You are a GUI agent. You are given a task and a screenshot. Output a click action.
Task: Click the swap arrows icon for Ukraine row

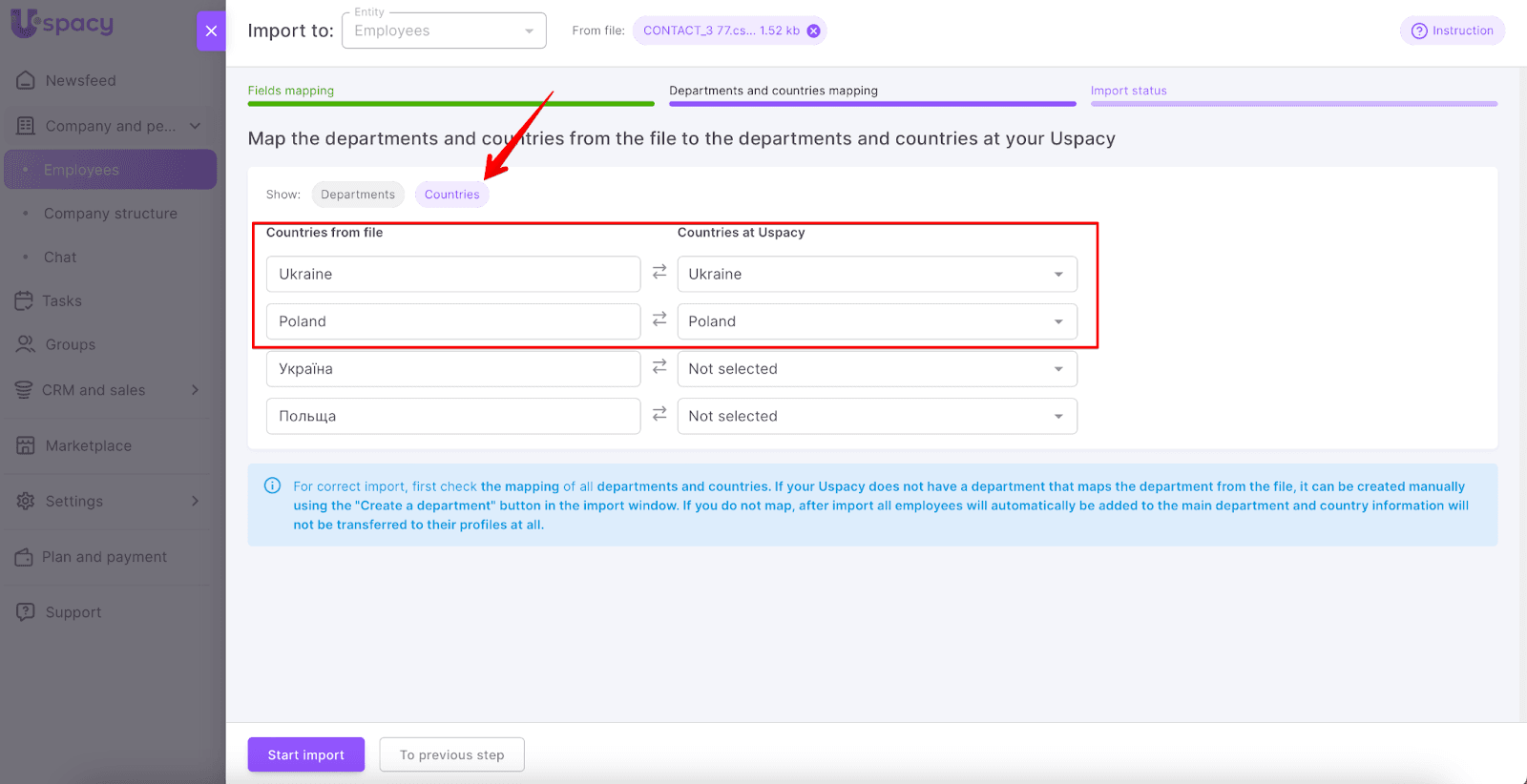click(659, 273)
